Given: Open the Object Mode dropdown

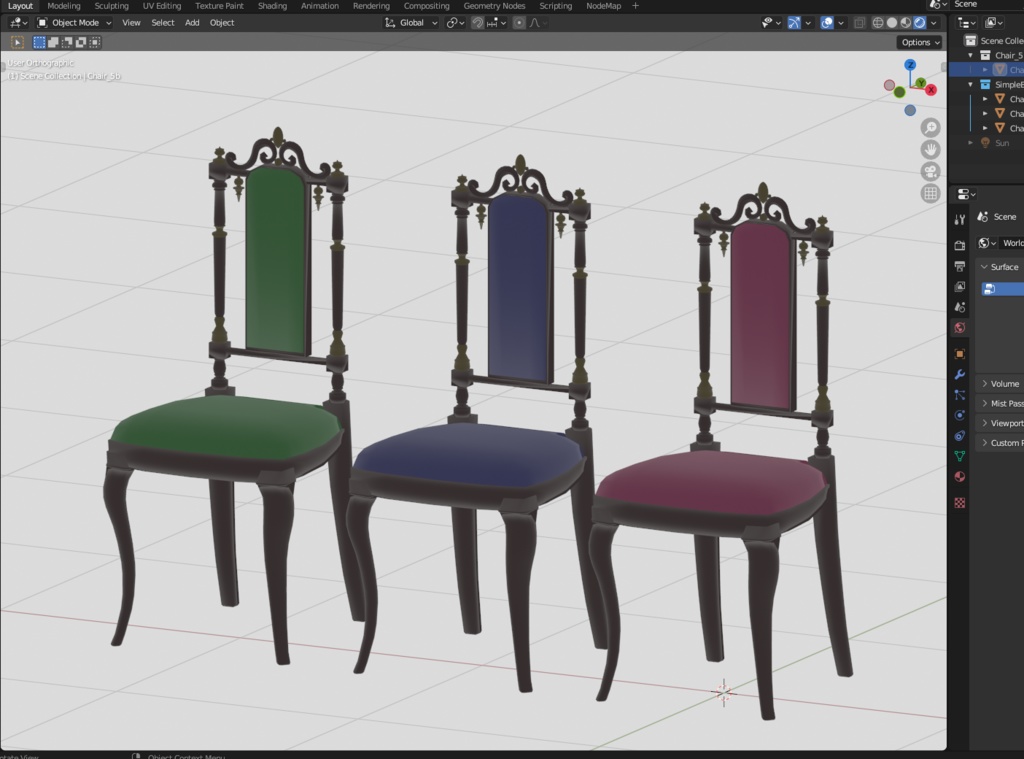Looking at the screenshot, I should coord(72,22).
